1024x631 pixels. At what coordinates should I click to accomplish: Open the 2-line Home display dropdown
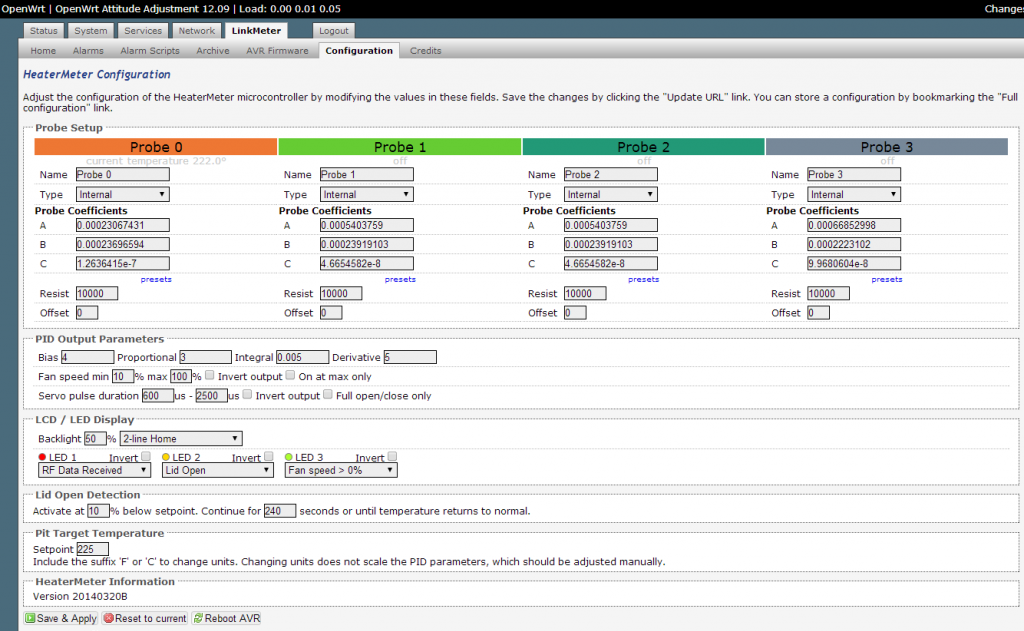[x=181, y=438]
